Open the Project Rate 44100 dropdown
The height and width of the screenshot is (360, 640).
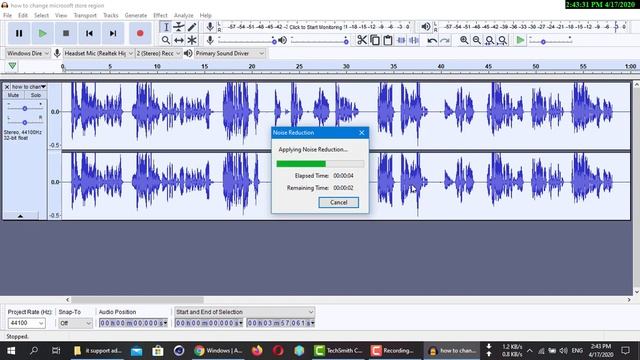(27, 323)
